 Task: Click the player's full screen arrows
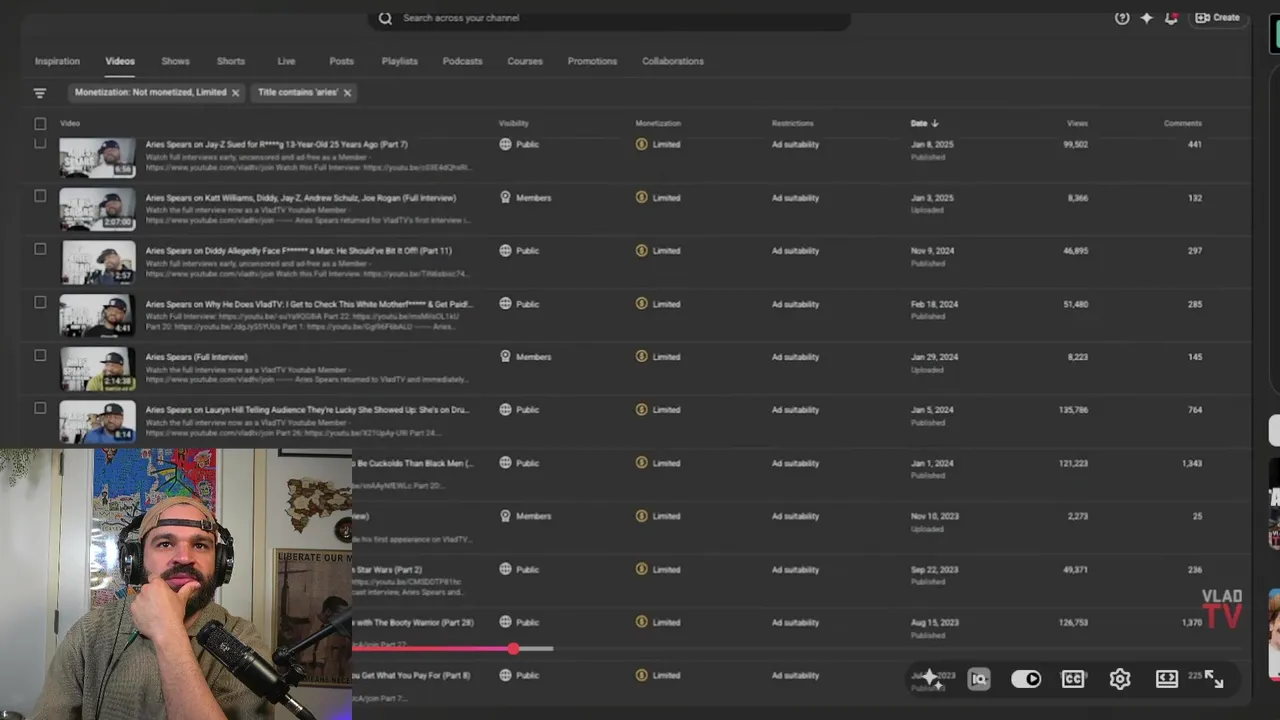[x=1214, y=679]
